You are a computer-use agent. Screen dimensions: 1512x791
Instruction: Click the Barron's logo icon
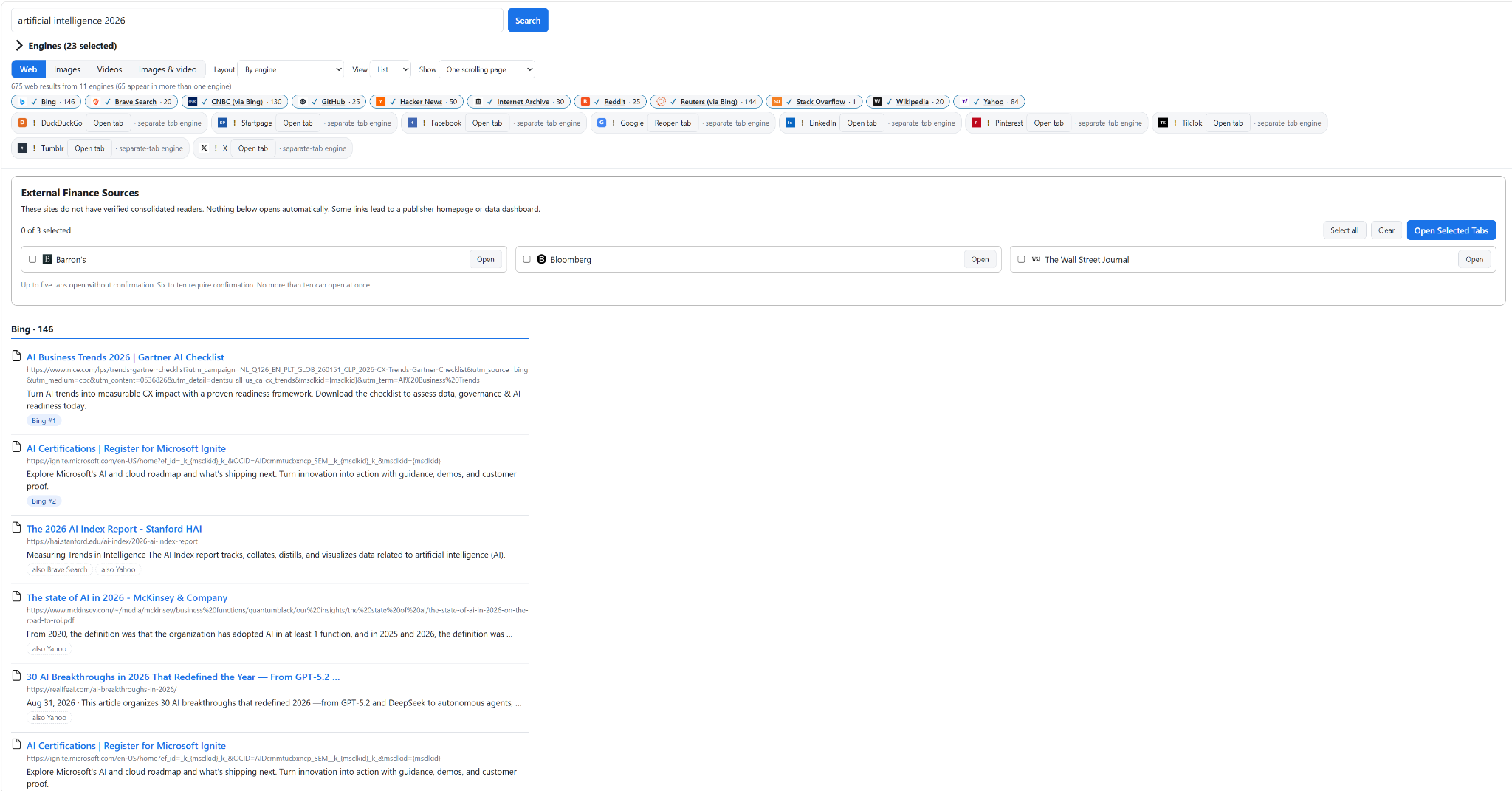[x=47, y=259]
